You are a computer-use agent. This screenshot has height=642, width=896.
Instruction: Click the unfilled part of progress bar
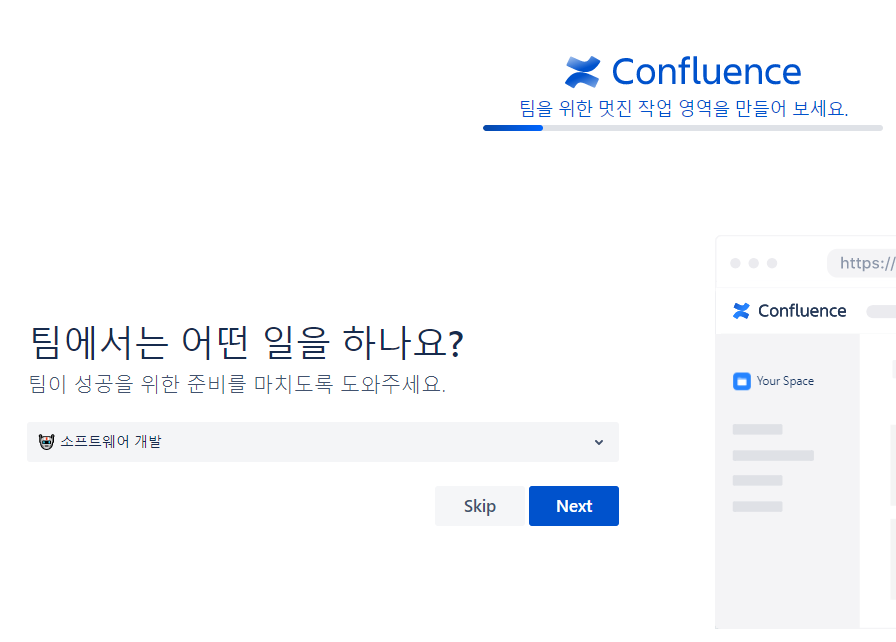[713, 128]
